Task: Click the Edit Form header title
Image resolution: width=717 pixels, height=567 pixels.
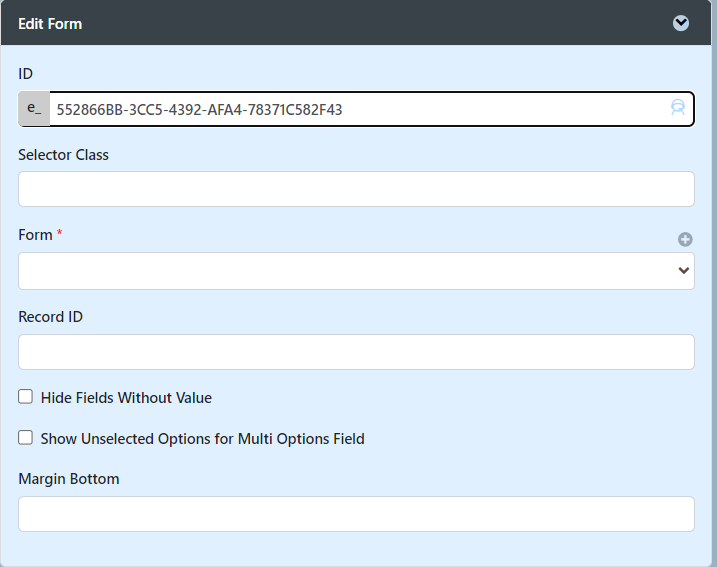Action: click(50, 23)
